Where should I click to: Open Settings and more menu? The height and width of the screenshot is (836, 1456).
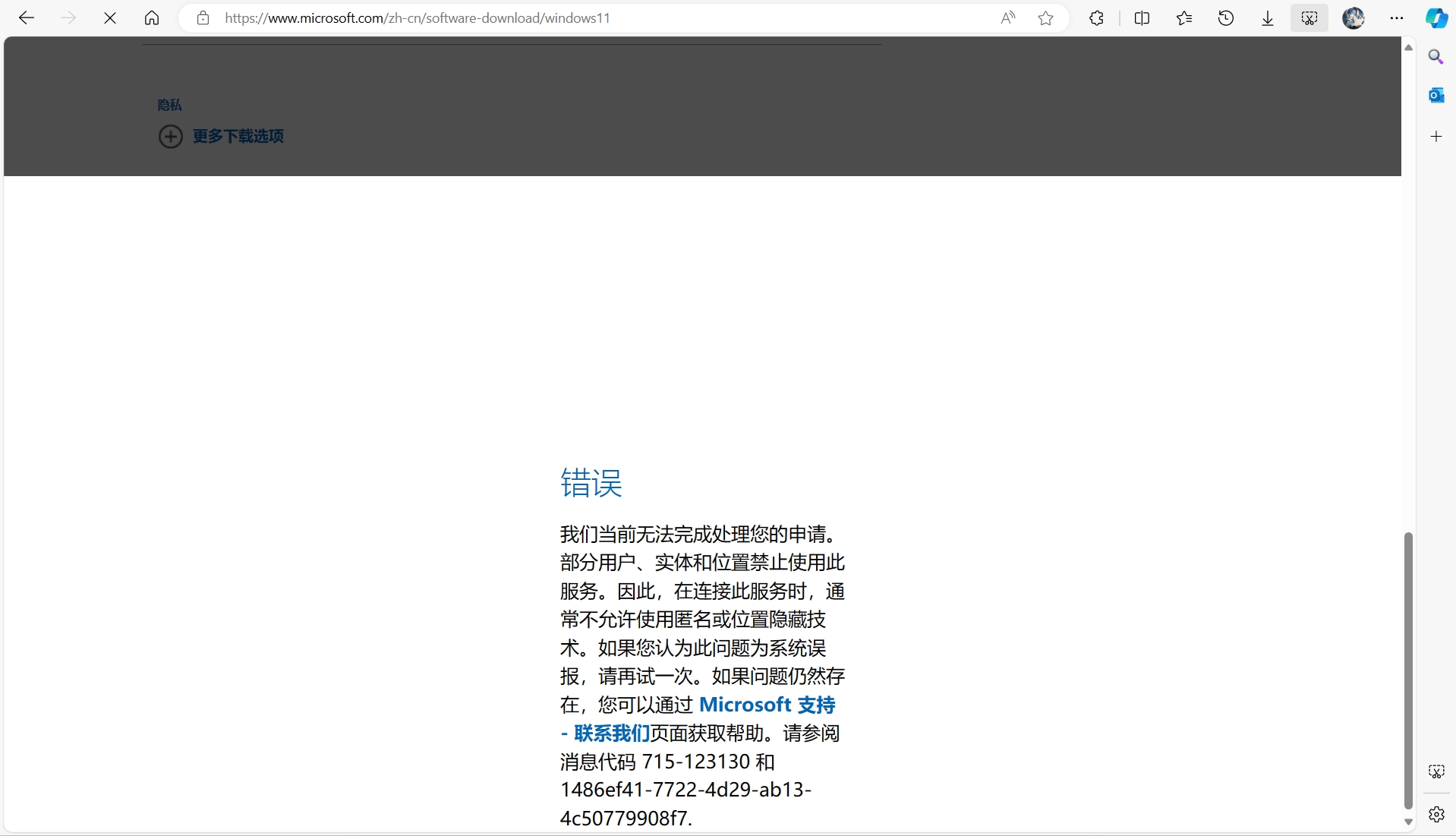[x=1397, y=18]
